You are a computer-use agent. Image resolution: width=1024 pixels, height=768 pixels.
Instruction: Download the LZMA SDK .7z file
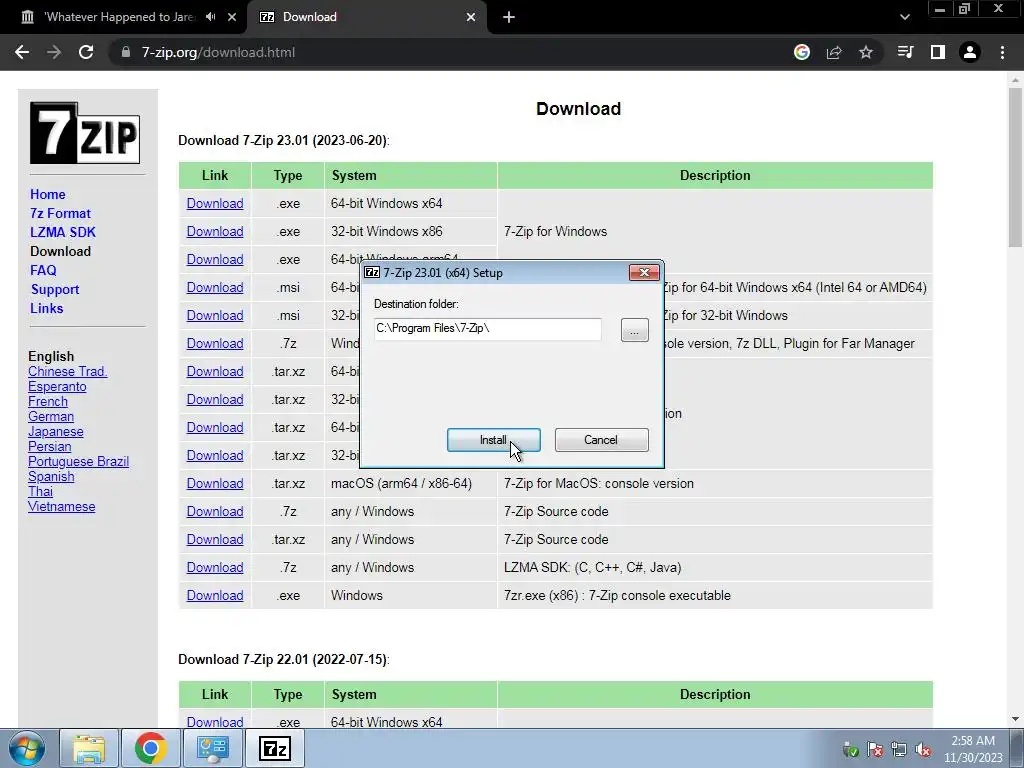[x=215, y=568]
